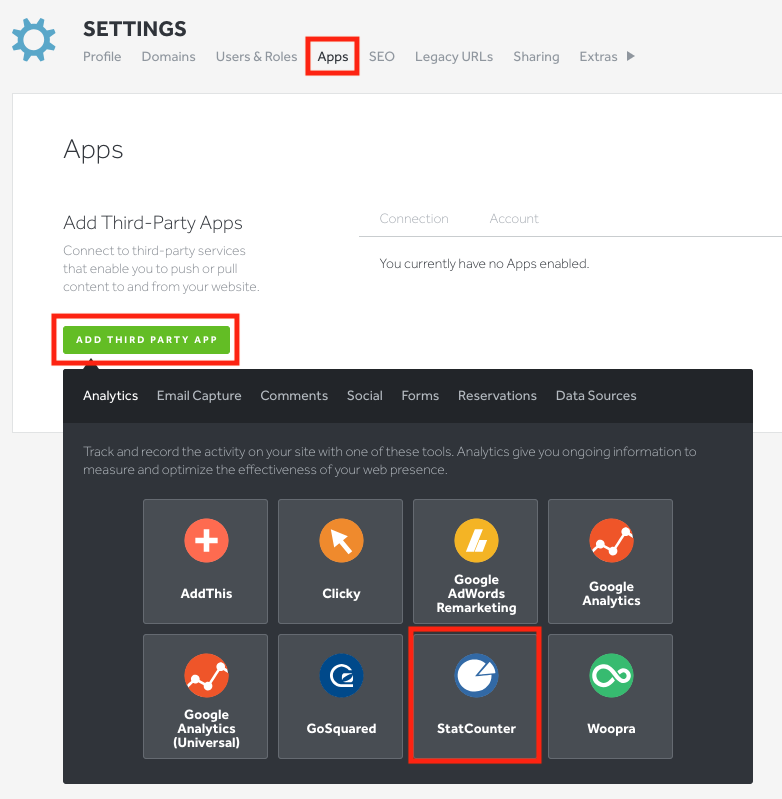The height and width of the screenshot is (799, 782).
Task: Select the GoSquared app icon
Action: (x=341, y=677)
